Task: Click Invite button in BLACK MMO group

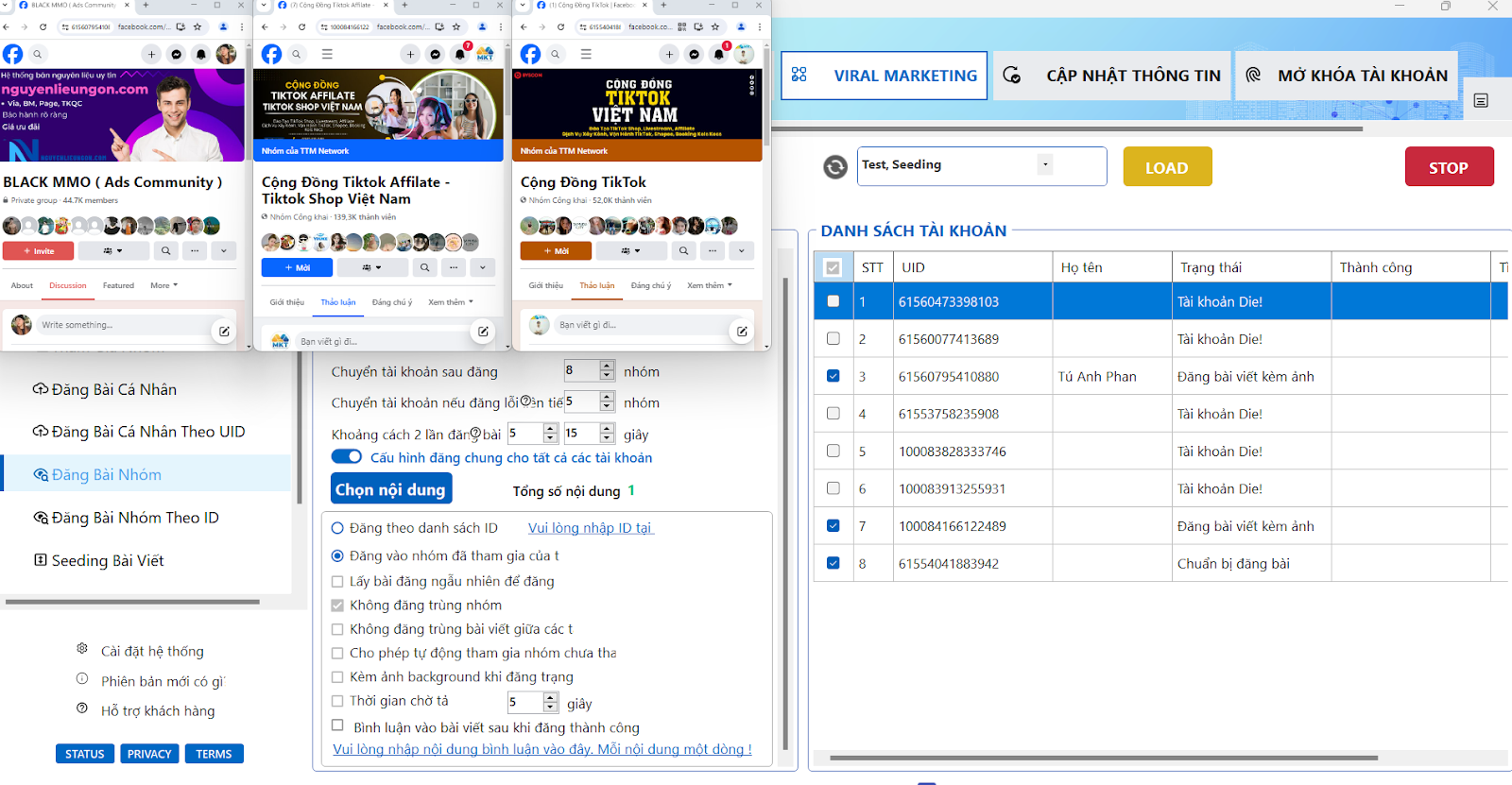Action: coord(38,251)
